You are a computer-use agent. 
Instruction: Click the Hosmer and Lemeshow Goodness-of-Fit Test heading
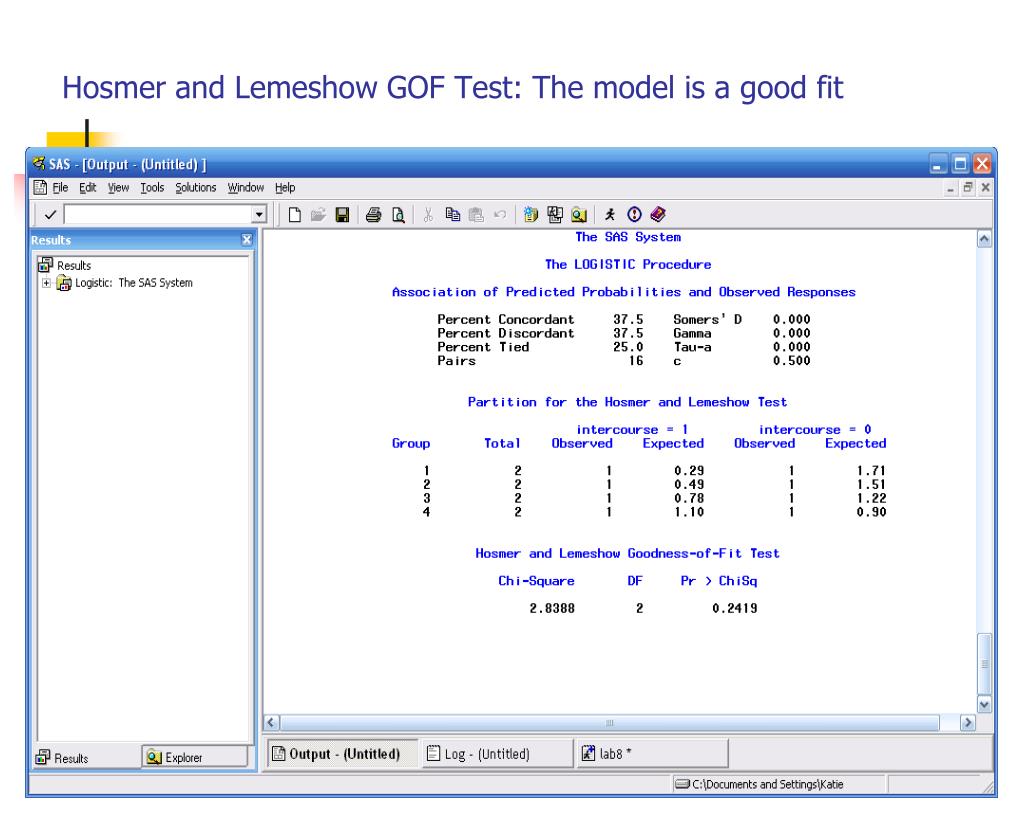627,554
